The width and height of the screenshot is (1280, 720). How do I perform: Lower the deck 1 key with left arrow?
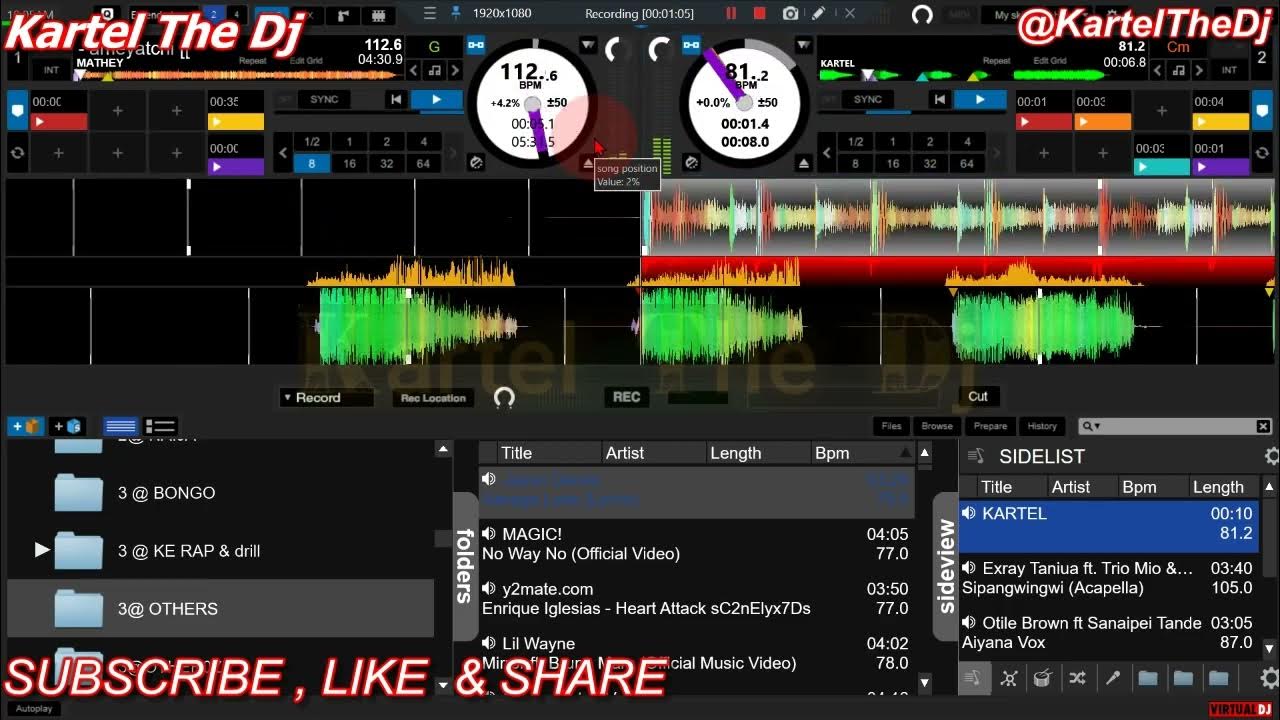(x=414, y=71)
